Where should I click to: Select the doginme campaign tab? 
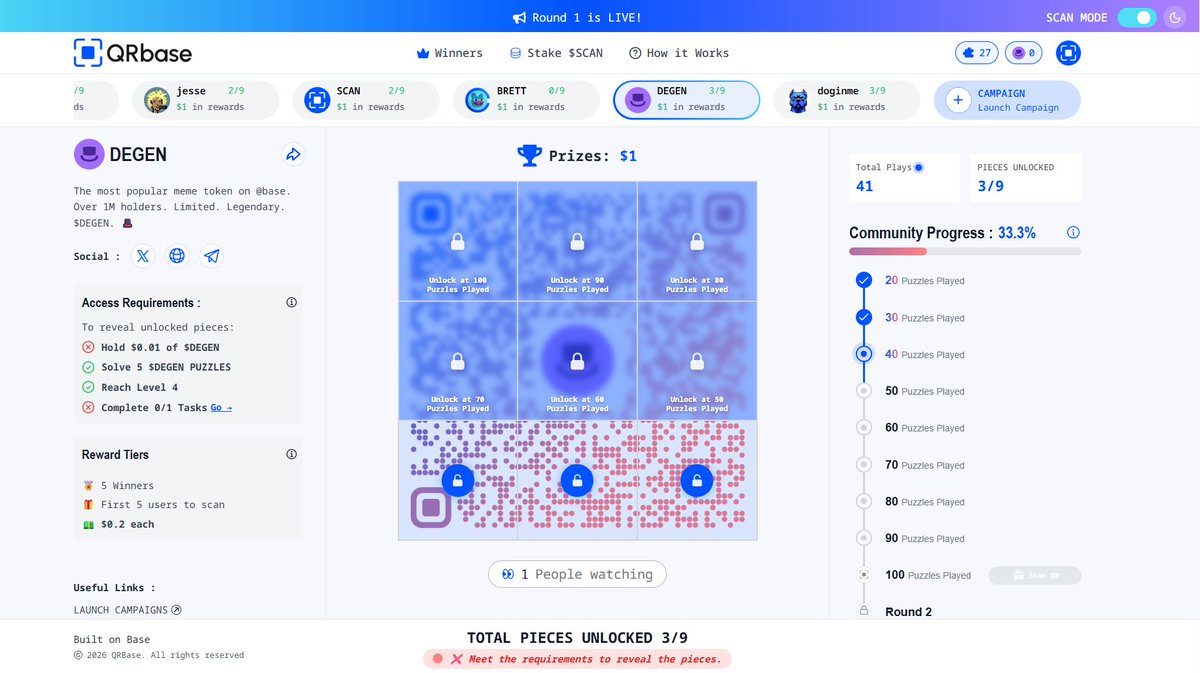(x=847, y=99)
